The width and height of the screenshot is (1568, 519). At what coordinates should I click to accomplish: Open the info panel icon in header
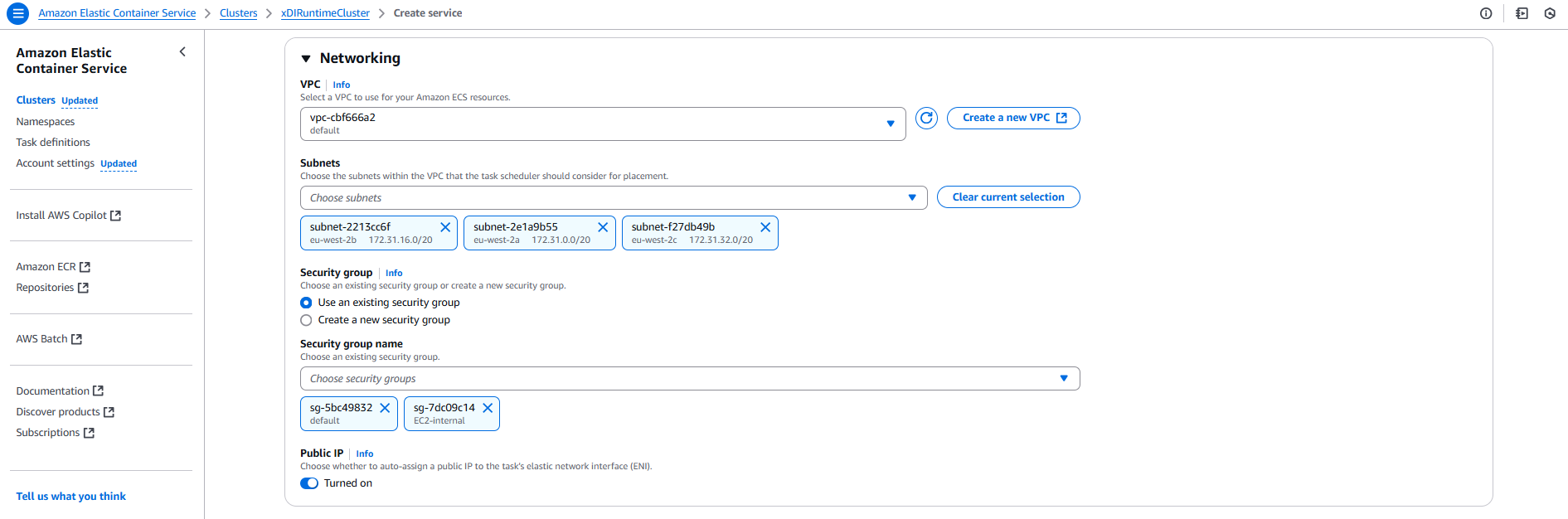tap(1486, 13)
